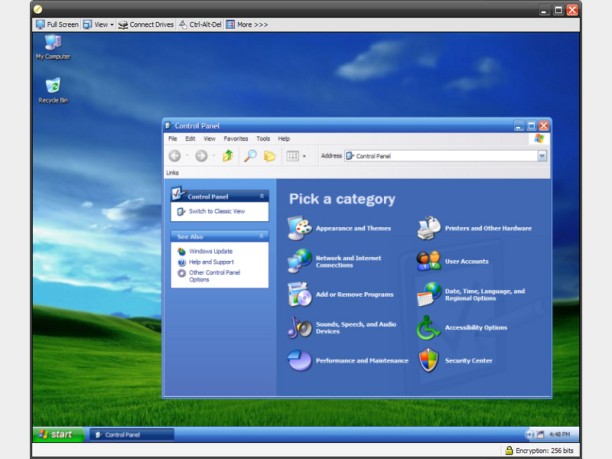Click the Security Center shield icon
Viewport: 612px width, 459px height.
point(429,360)
